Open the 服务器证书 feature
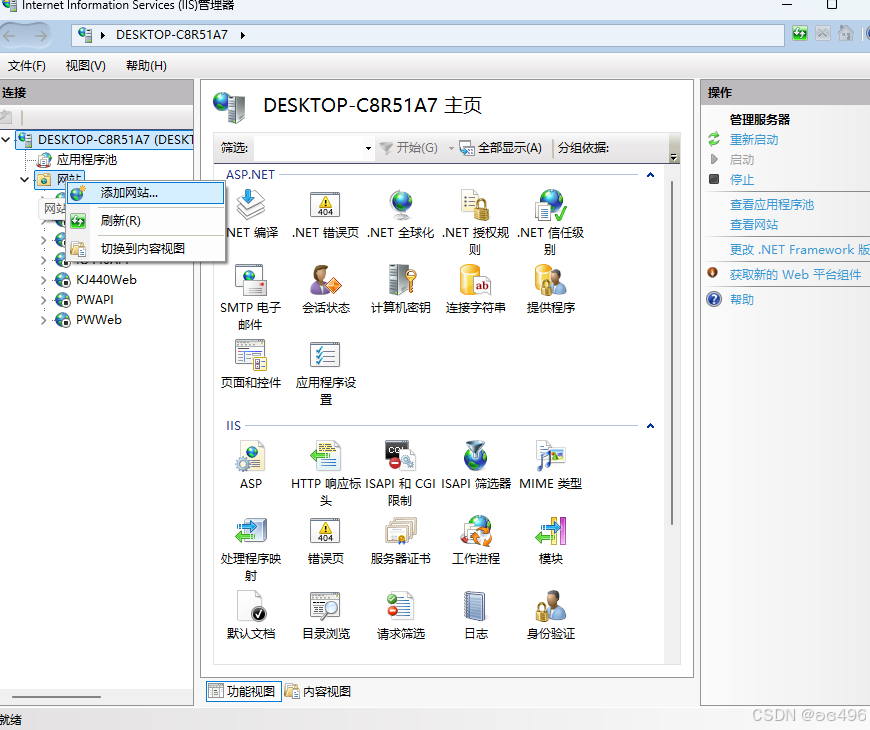This screenshot has height=730, width=870. [x=400, y=540]
